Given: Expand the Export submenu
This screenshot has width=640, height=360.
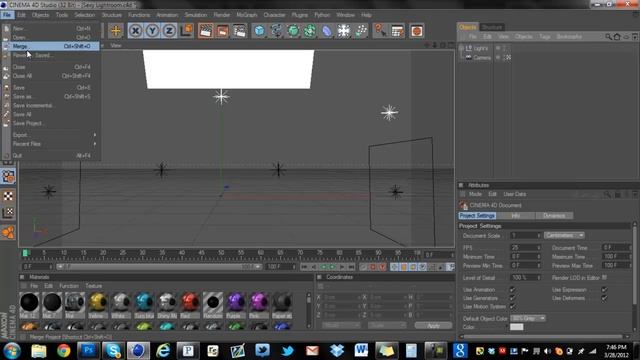Looking at the screenshot, I should coord(51,135).
